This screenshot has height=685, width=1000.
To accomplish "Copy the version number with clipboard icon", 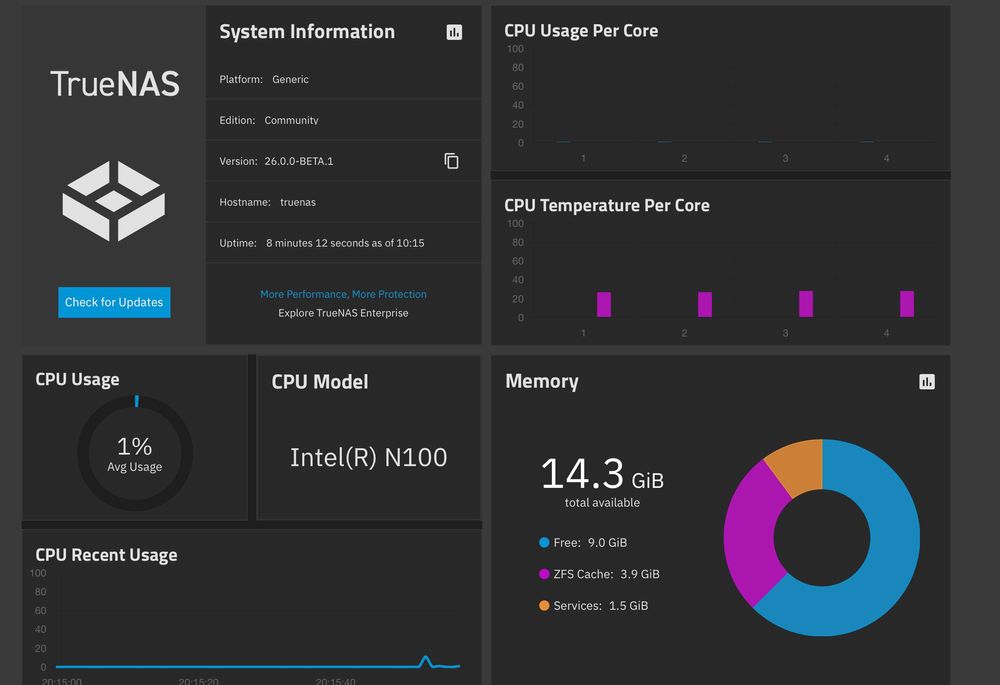I will [452, 161].
